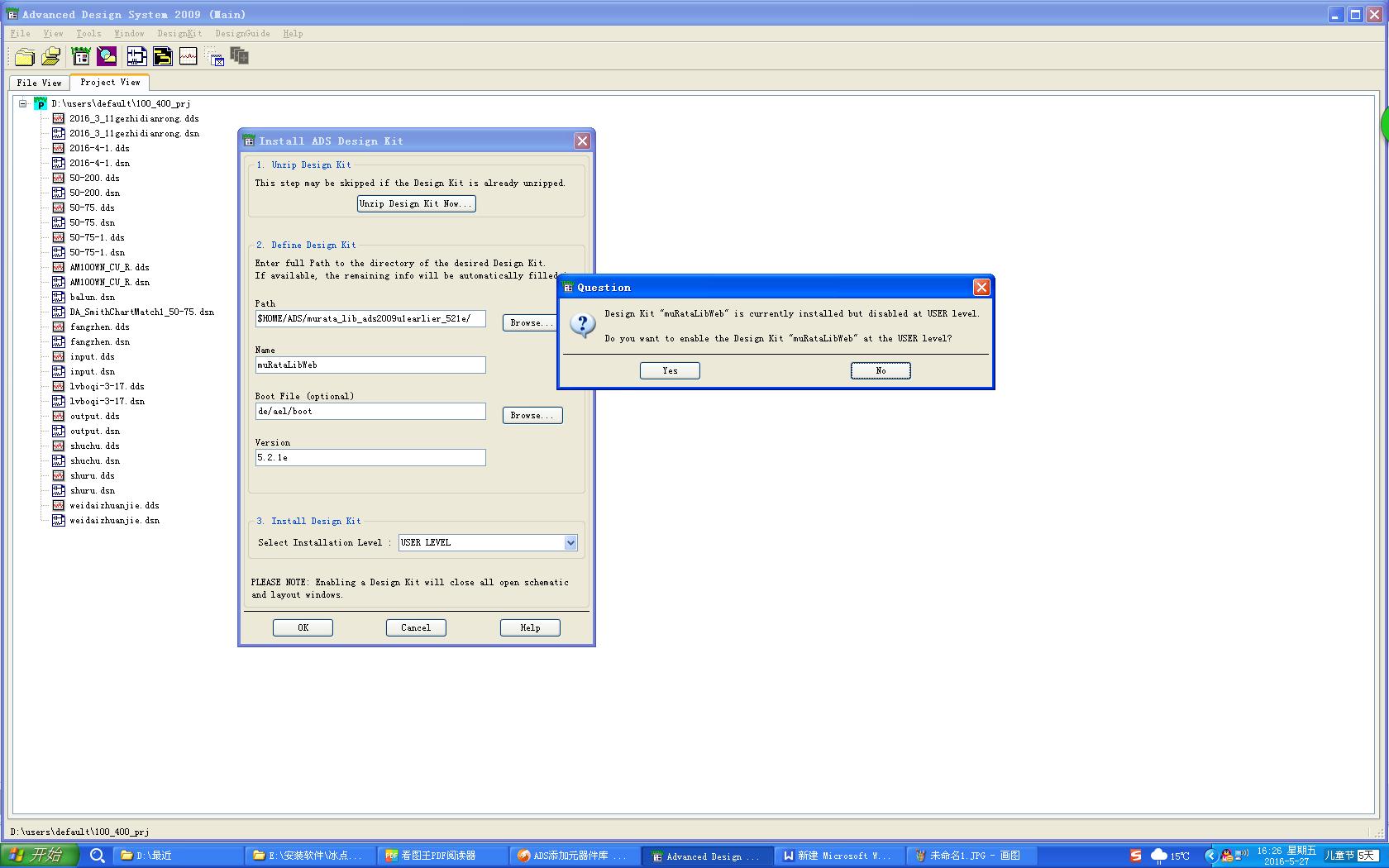Open the Help menu
The height and width of the screenshot is (868, 1389).
click(293, 34)
